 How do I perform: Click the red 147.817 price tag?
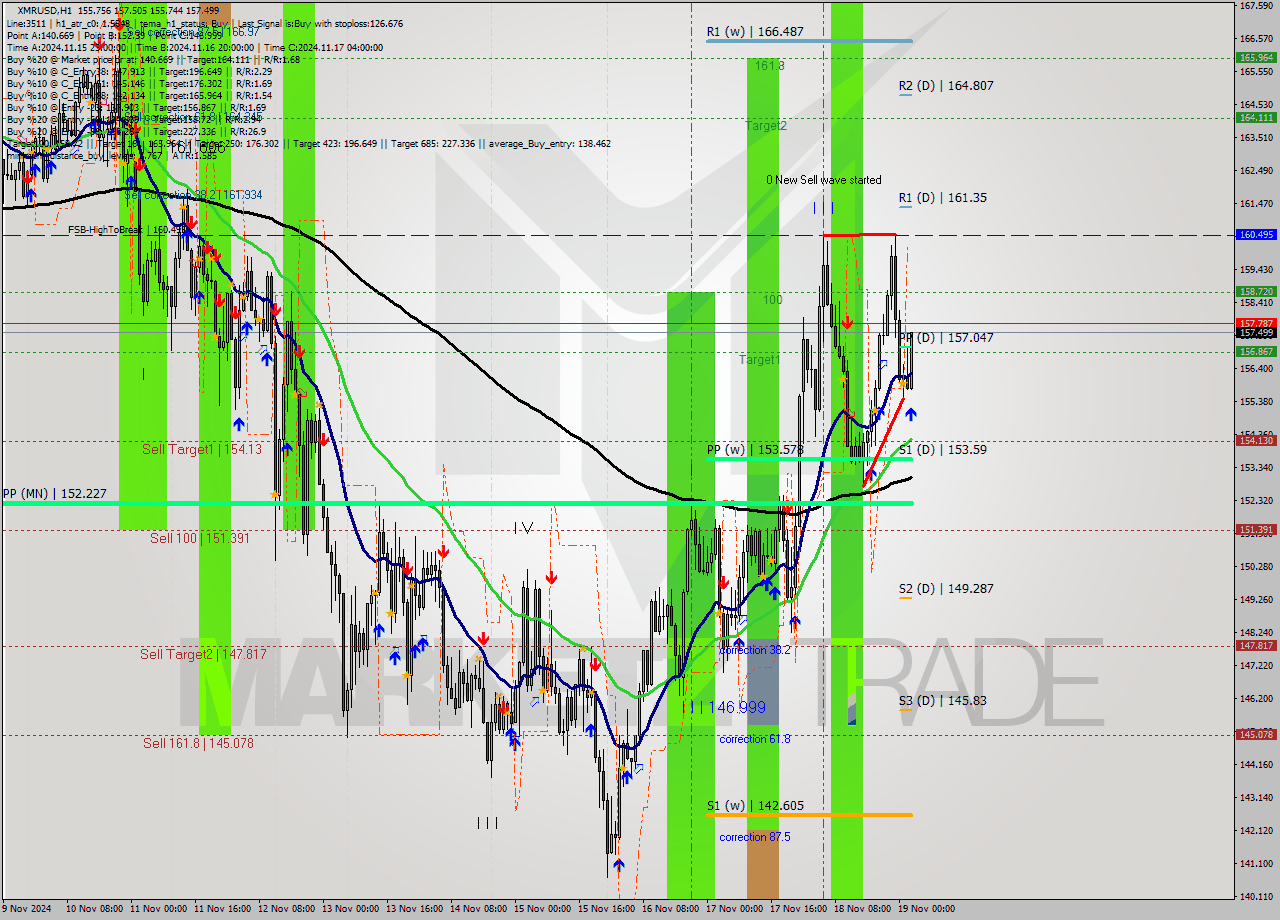click(1256, 646)
